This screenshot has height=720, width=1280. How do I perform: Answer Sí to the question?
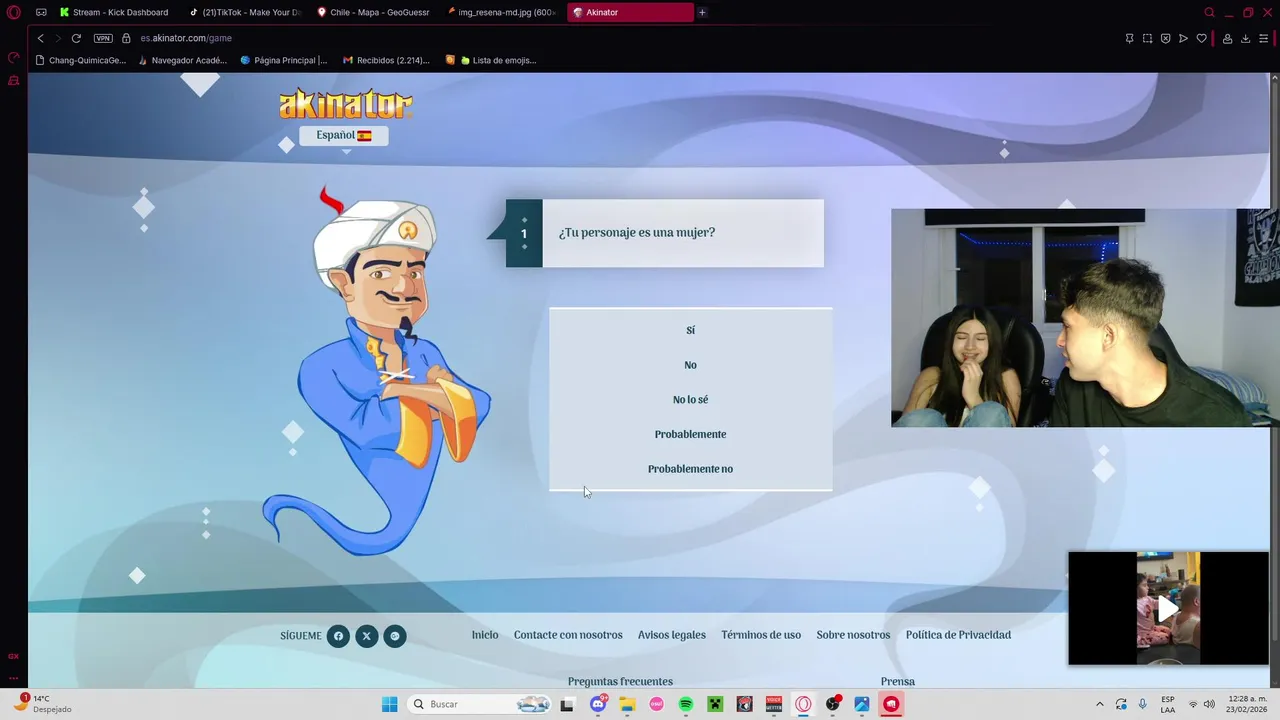tap(690, 330)
